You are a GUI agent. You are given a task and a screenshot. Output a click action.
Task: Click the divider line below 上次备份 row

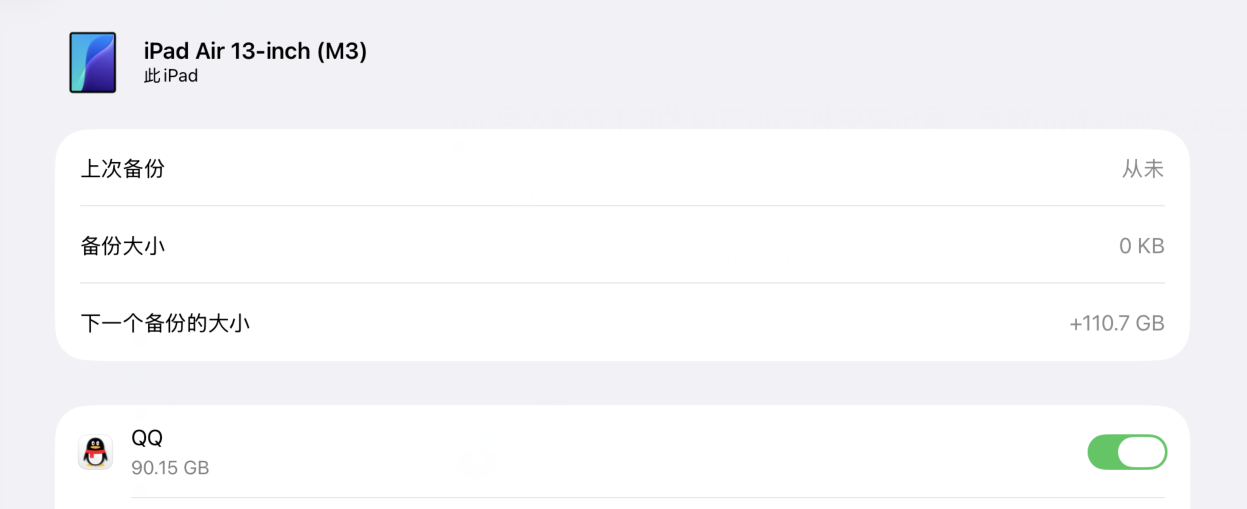click(622, 206)
